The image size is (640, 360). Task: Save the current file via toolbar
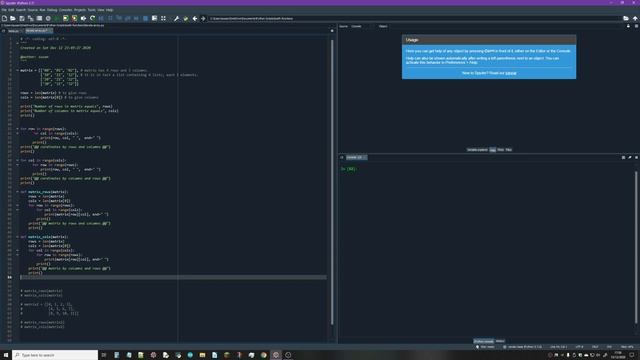tap(22, 18)
